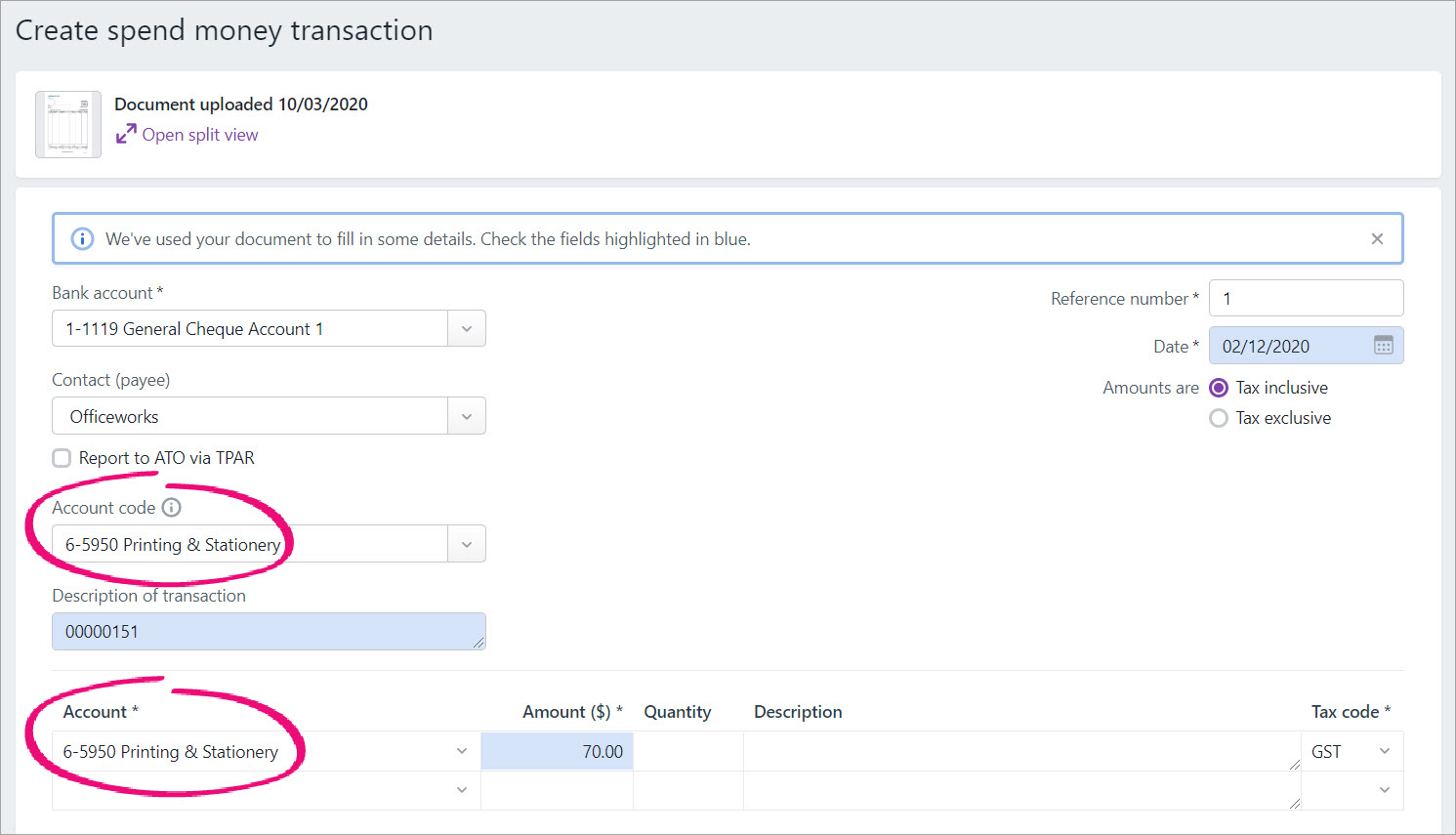Image resolution: width=1456 pixels, height=835 pixels.
Task: Click the info icon in the blue banner
Action: click(82, 237)
